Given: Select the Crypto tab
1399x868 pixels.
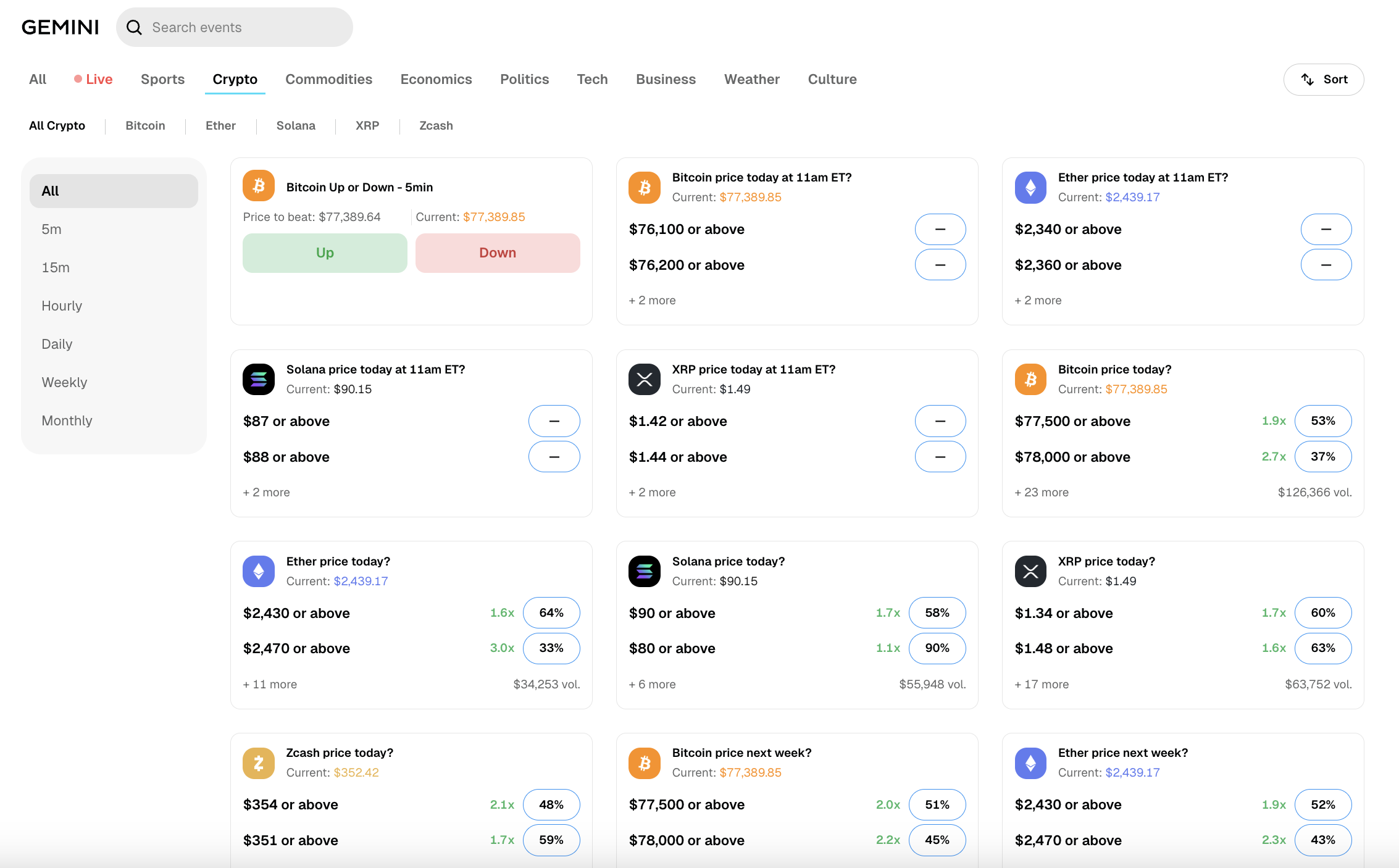Looking at the screenshot, I should [235, 79].
